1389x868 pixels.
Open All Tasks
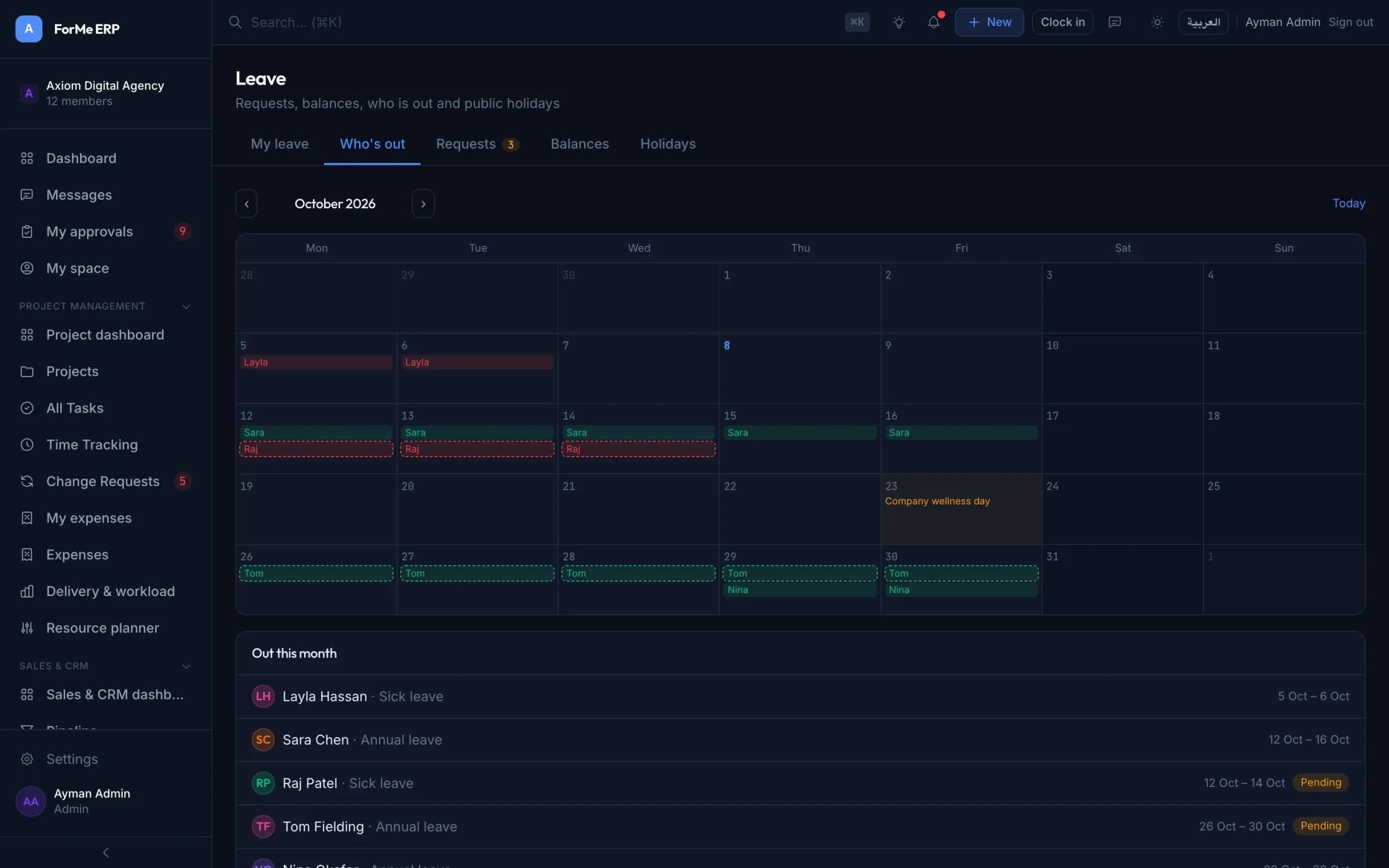click(x=105, y=408)
